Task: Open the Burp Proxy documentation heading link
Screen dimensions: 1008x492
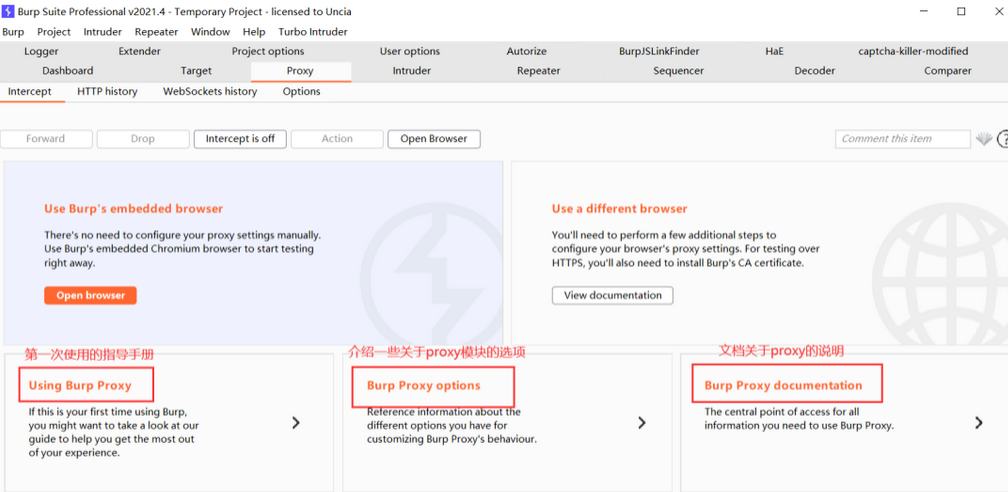Action: (x=783, y=385)
